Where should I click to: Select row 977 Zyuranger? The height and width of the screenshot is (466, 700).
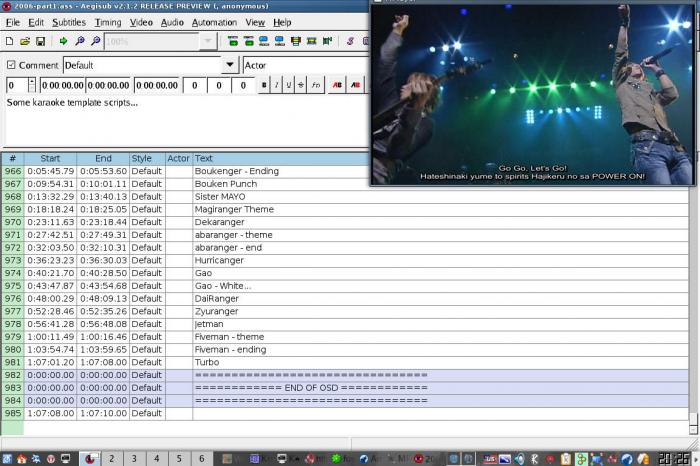(x=345, y=311)
